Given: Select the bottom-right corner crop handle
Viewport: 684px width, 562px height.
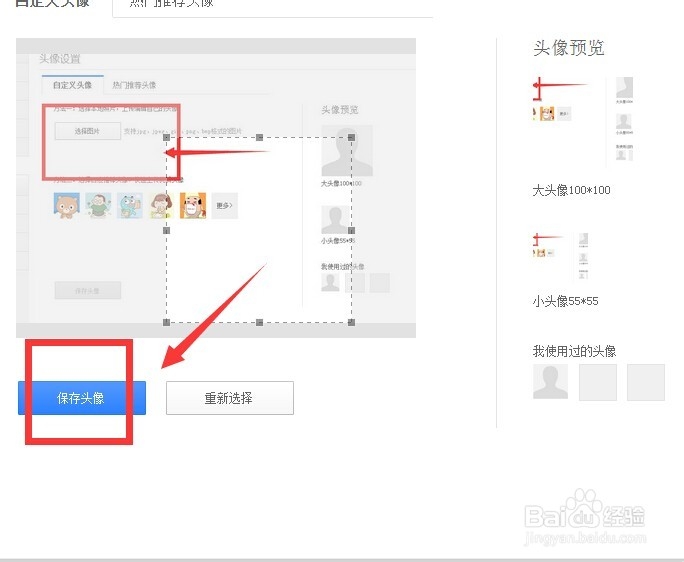Looking at the screenshot, I should [x=352, y=322].
